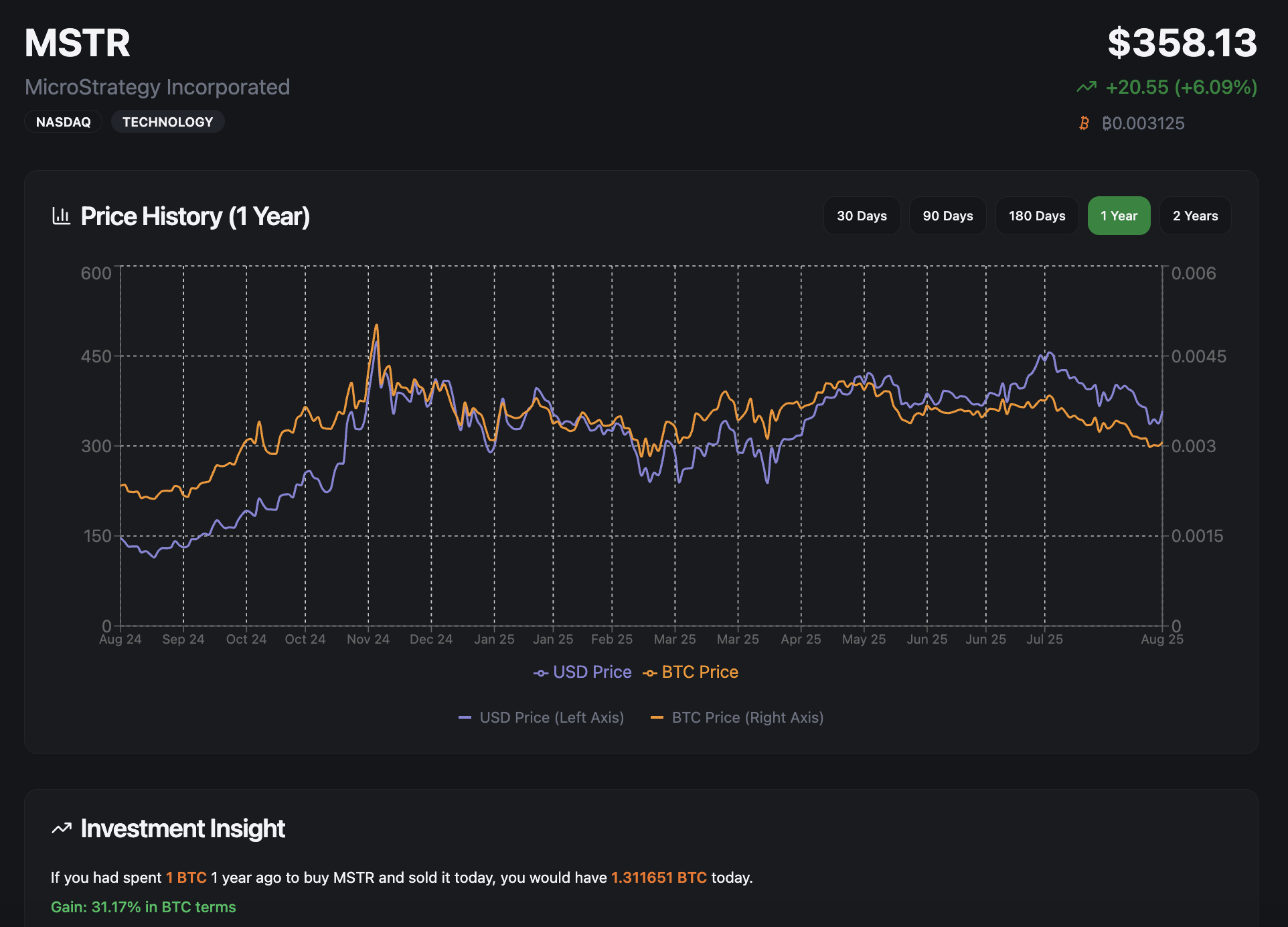
Task: Select the 90 Days range
Action: (x=947, y=216)
